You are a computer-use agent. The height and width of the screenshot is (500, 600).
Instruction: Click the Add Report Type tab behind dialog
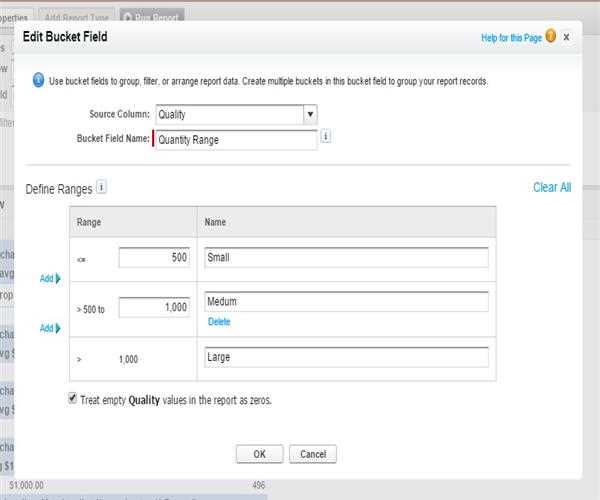[x=77, y=17]
